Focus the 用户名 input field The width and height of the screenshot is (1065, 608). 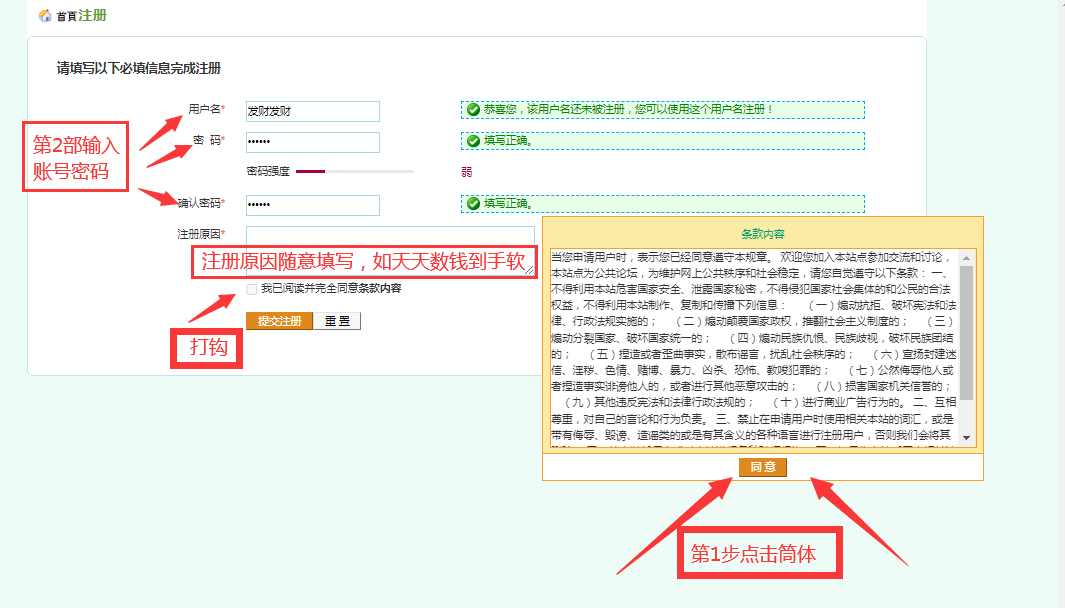pyautogui.click(x=312, y=111)
